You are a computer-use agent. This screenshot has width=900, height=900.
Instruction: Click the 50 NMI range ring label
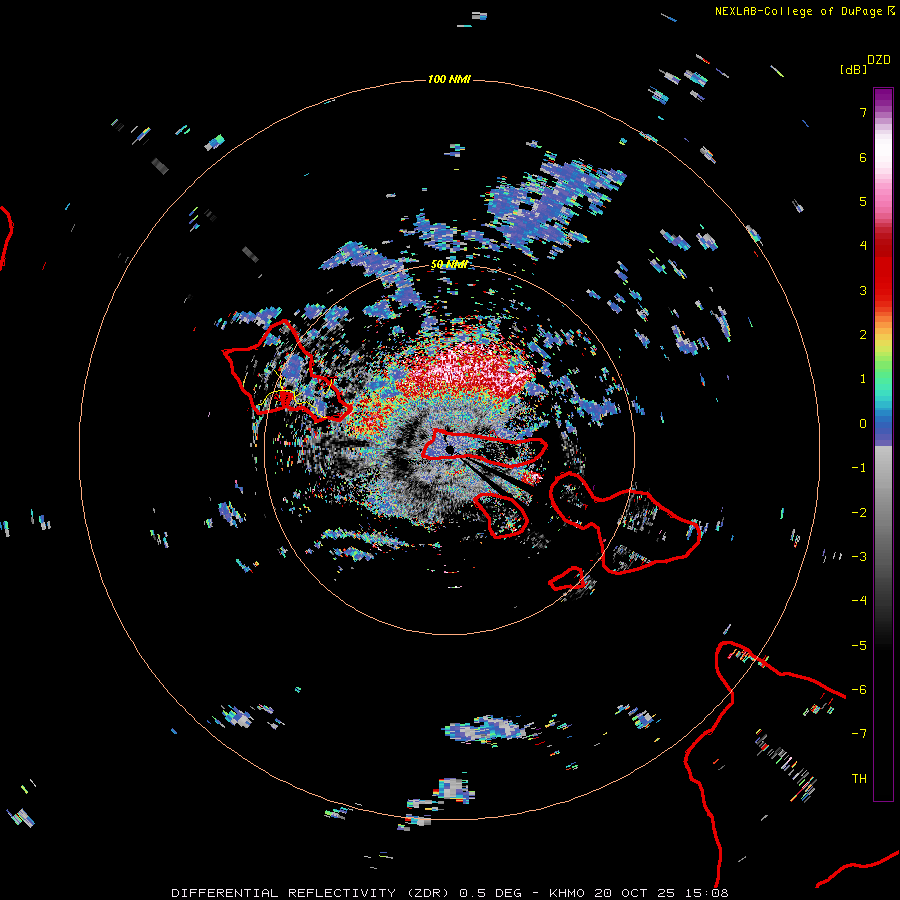449,264
